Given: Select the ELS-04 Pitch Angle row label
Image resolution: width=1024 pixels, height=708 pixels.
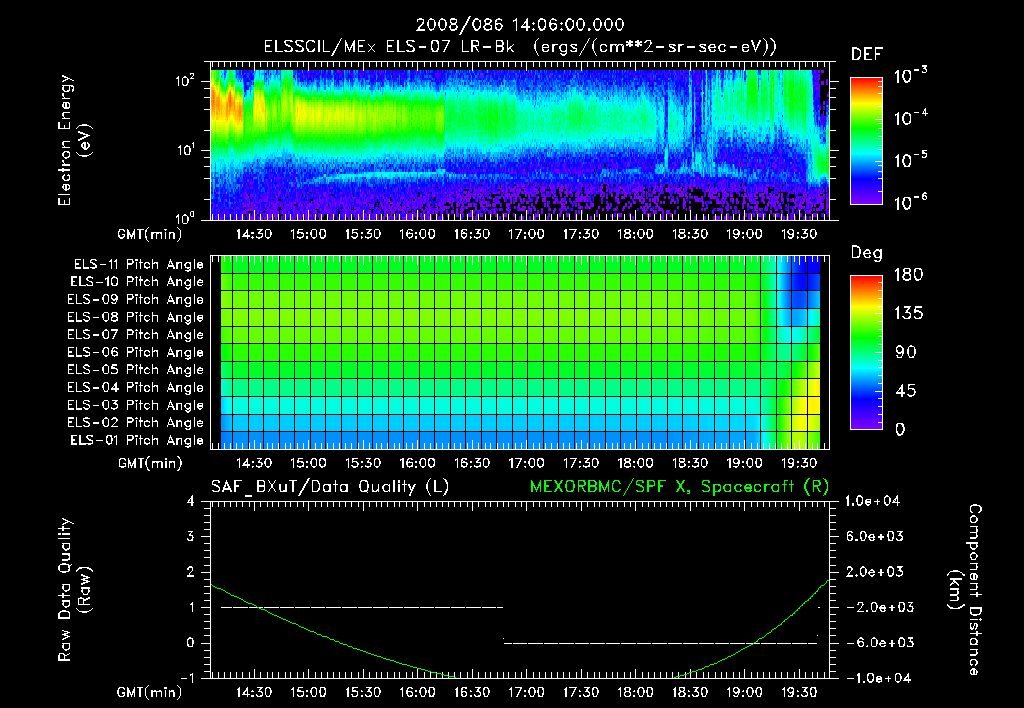Looking at the screenshot, I should tap(136, 387).
